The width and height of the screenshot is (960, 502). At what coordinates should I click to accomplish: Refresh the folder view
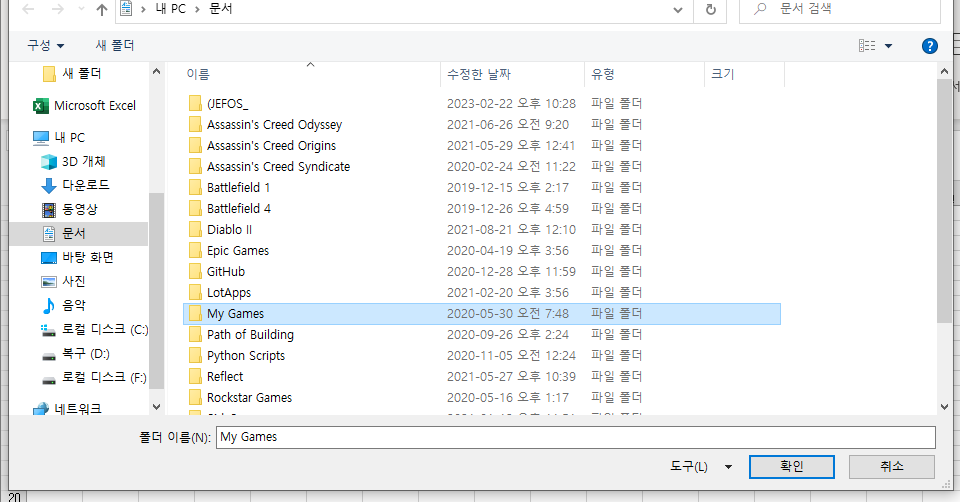tap(710, 9)
